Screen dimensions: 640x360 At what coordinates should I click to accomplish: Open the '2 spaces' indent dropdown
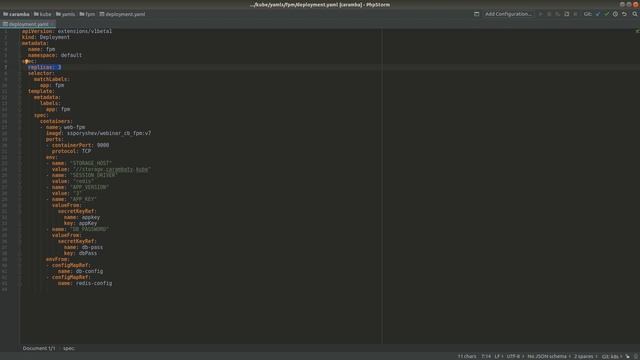585,356
